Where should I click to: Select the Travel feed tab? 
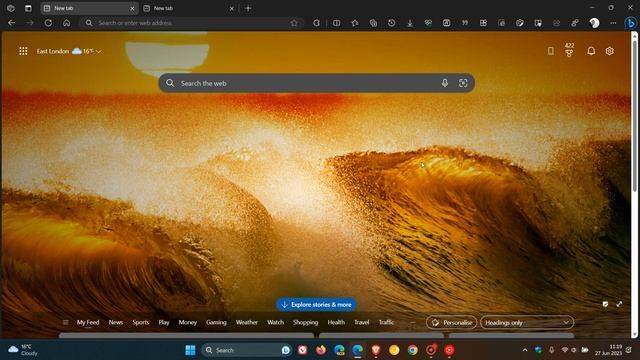point(361,322)
